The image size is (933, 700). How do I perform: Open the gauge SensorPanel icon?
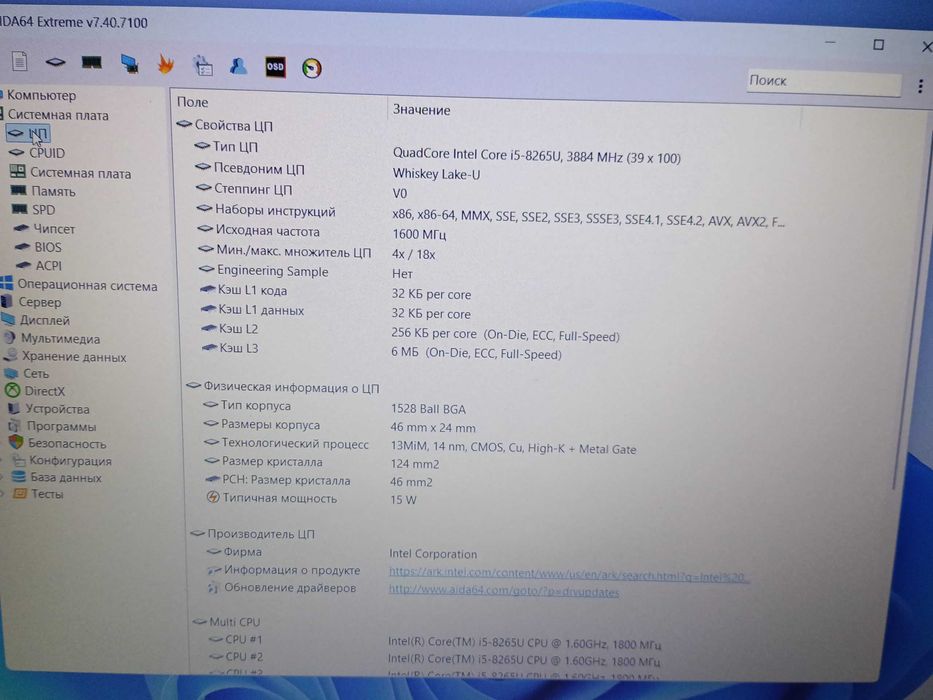[312, 68]
